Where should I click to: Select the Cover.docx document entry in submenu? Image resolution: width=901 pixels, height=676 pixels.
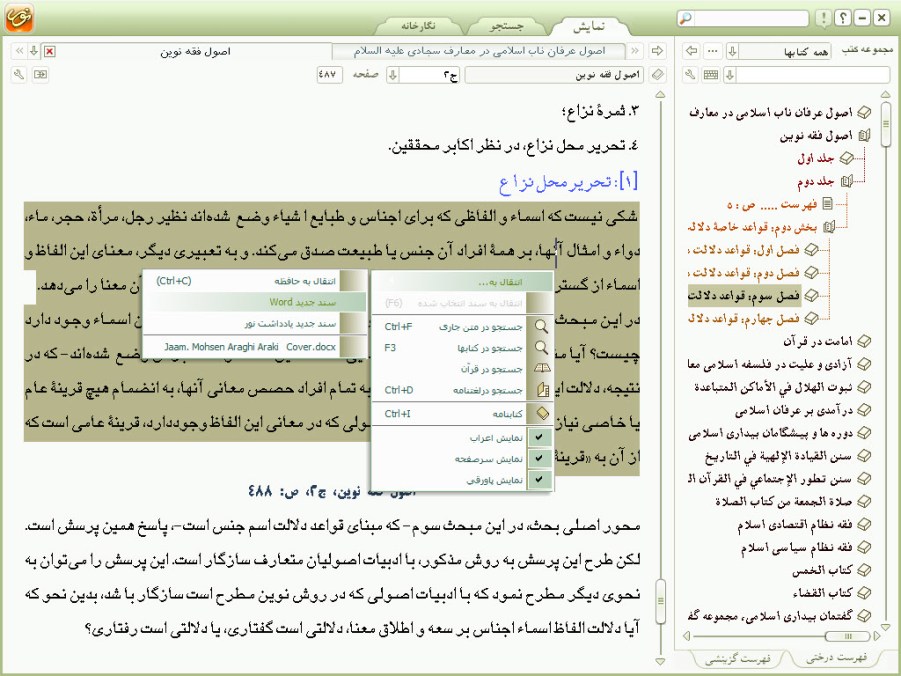point(254,347)
